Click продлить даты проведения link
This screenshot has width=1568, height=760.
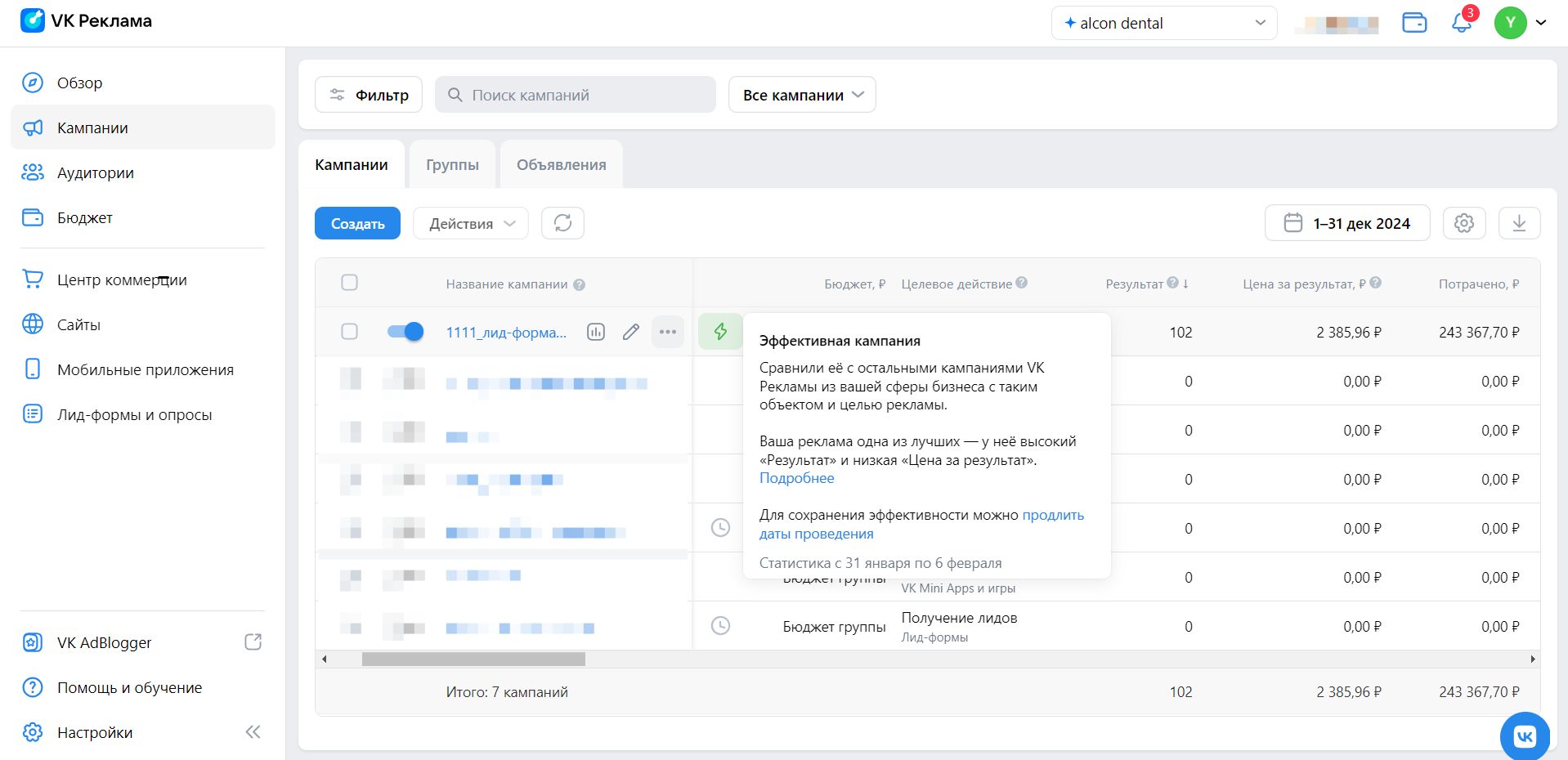pos(921,525)
